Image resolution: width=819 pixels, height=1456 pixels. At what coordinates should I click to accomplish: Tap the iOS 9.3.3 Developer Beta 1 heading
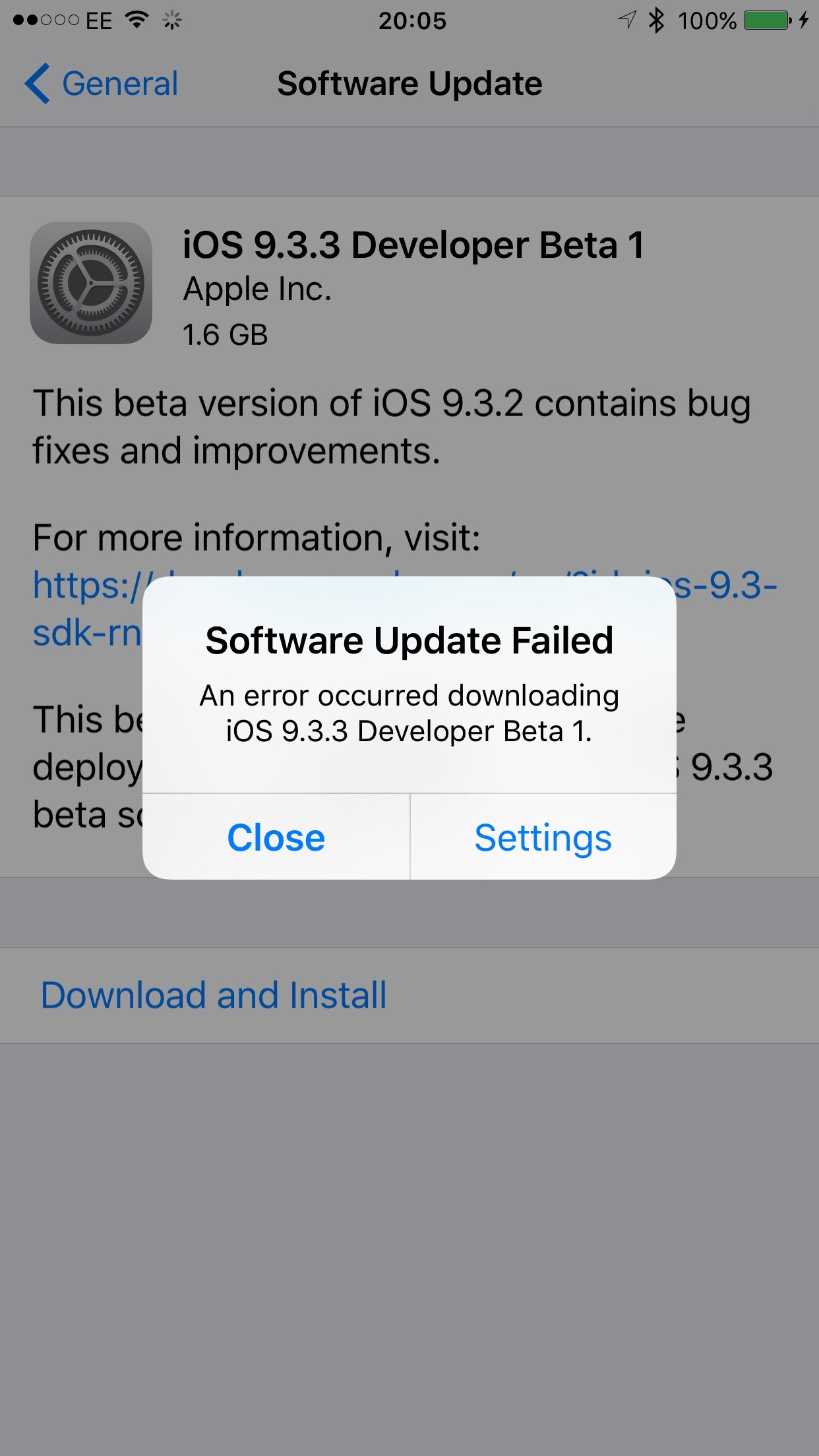(x=413, y=245)
